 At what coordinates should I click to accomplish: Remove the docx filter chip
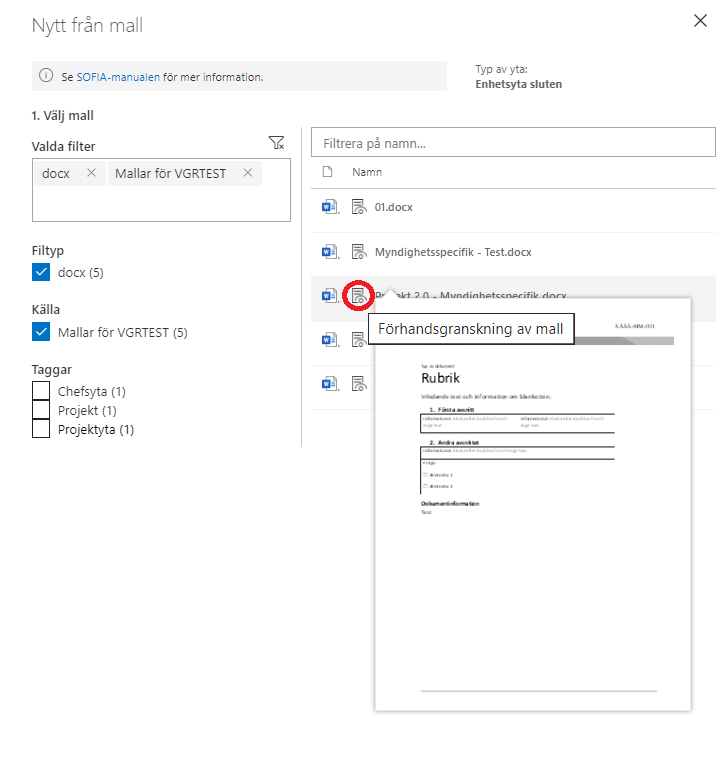(91, 173)
